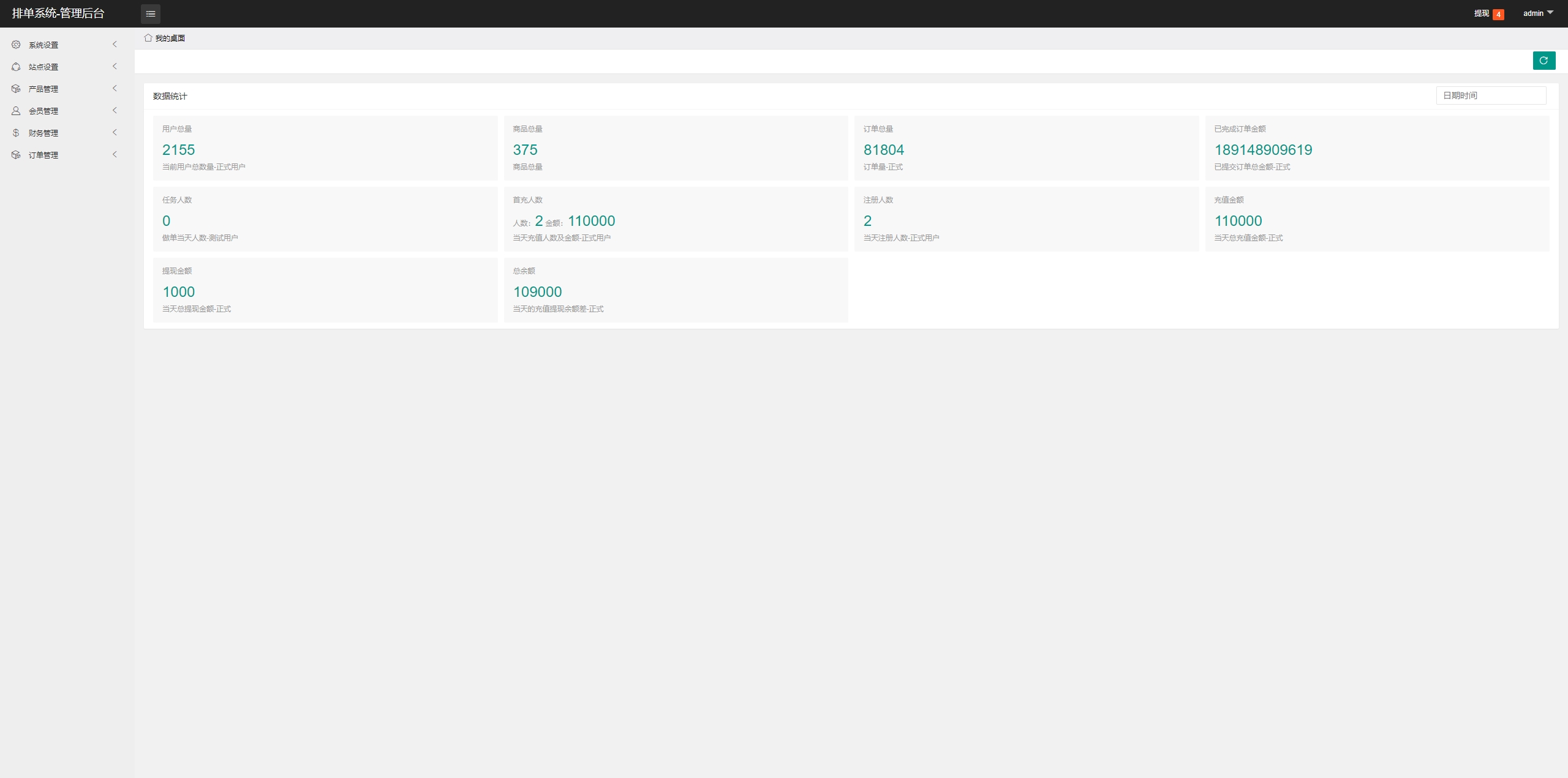1568x778 pixels.
Task: Click the orange withdrawal count badge
Action: pyautogui.click(x=1498, y=15)
